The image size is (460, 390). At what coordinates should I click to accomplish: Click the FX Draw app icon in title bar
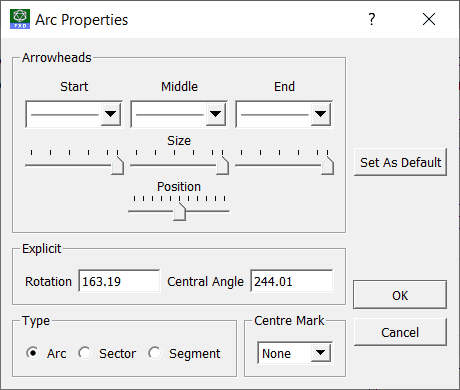pos(20,19)
